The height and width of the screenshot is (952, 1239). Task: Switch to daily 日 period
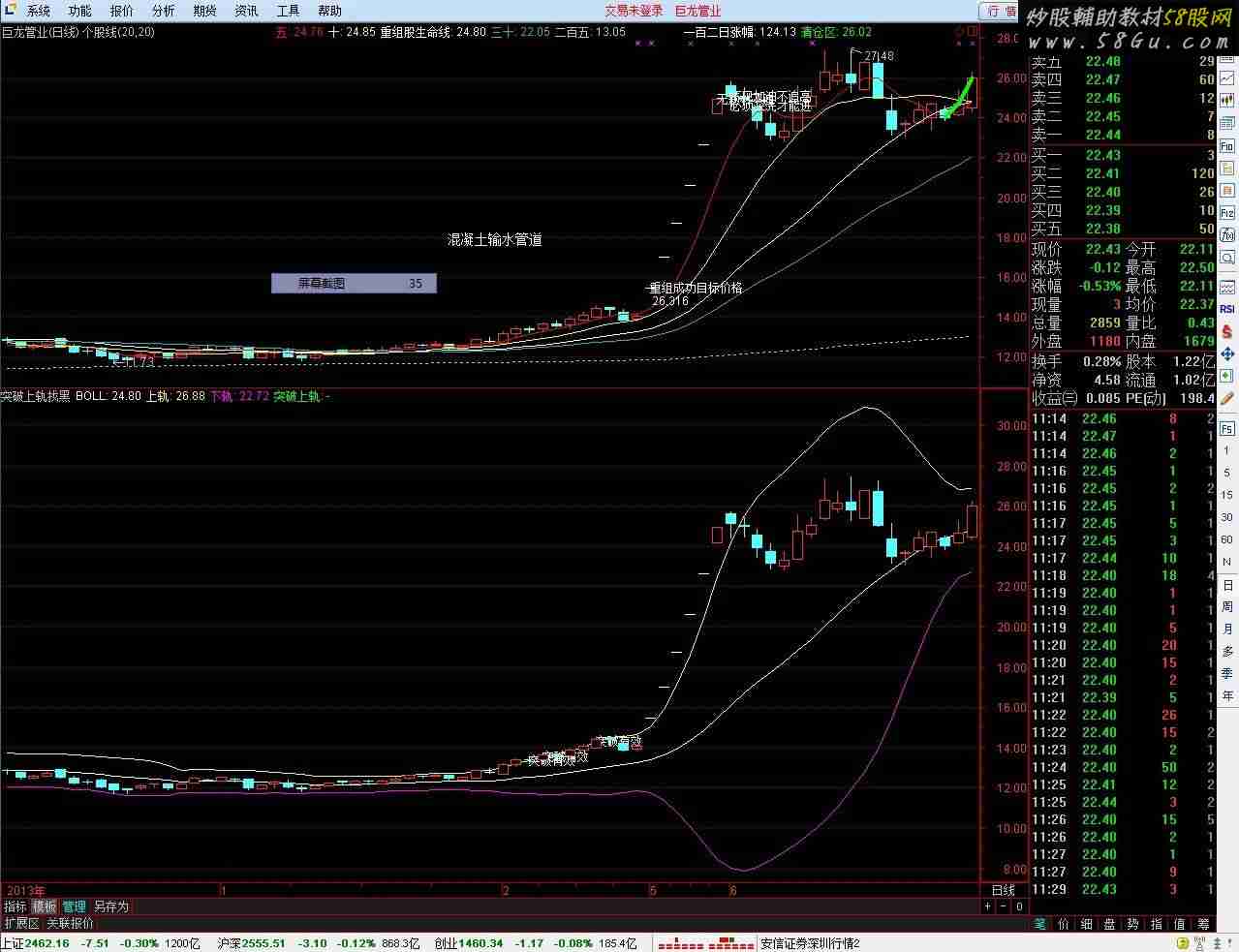(x=1227, y=586)
